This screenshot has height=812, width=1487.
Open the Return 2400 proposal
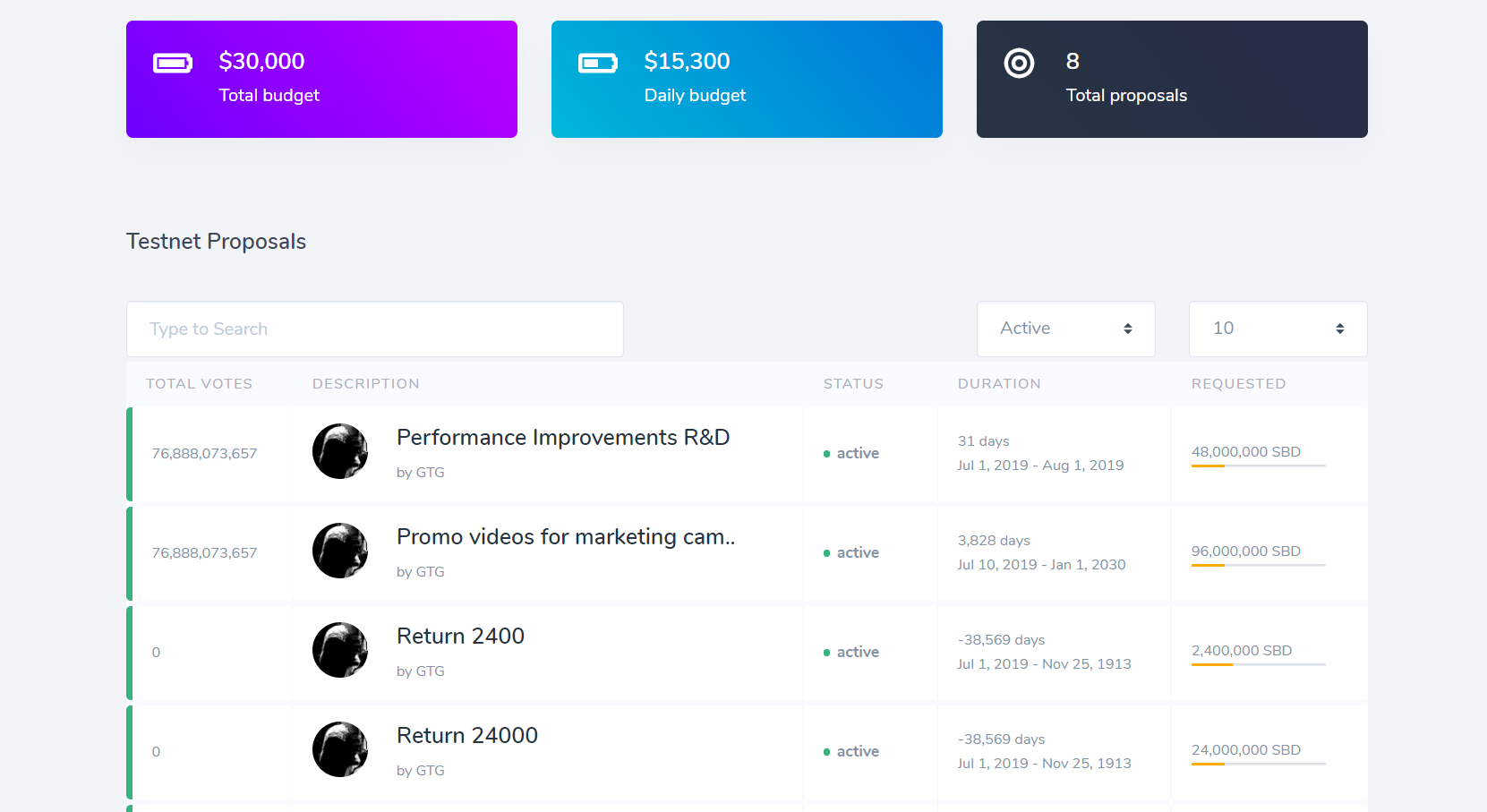(x=460, y=636)
